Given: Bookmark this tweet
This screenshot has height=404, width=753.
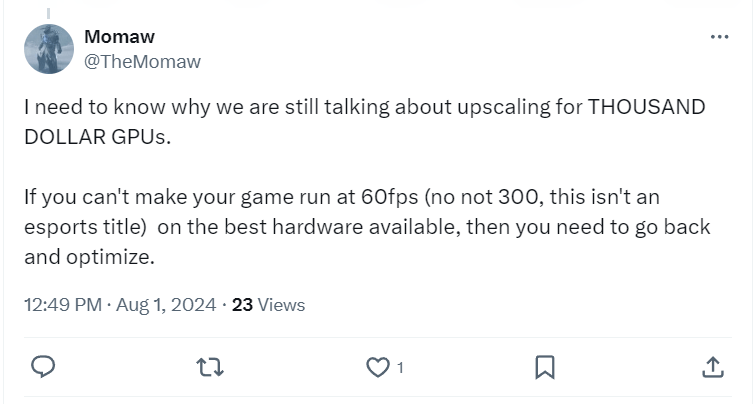Looking at the screenshot, I should 545,367.
